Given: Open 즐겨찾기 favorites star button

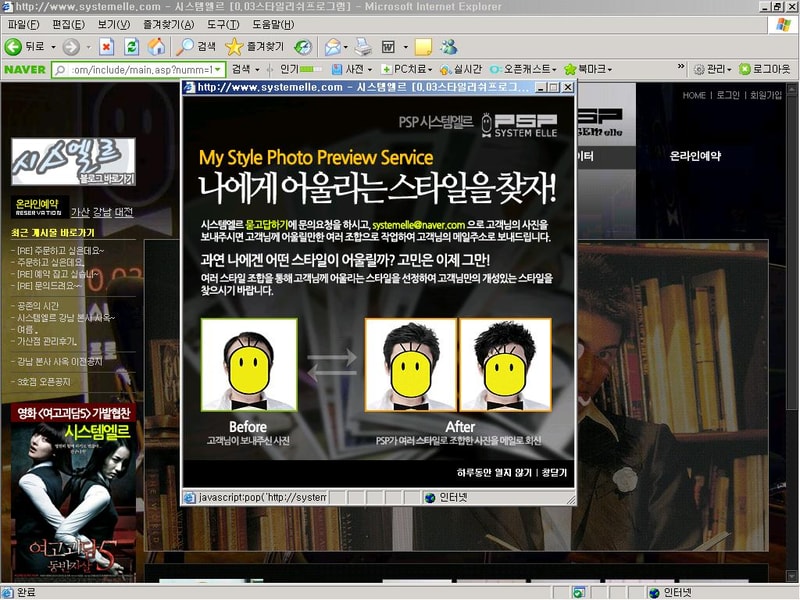Looking at the screenshot, I should pyautogui.click(x=254, y=47).
